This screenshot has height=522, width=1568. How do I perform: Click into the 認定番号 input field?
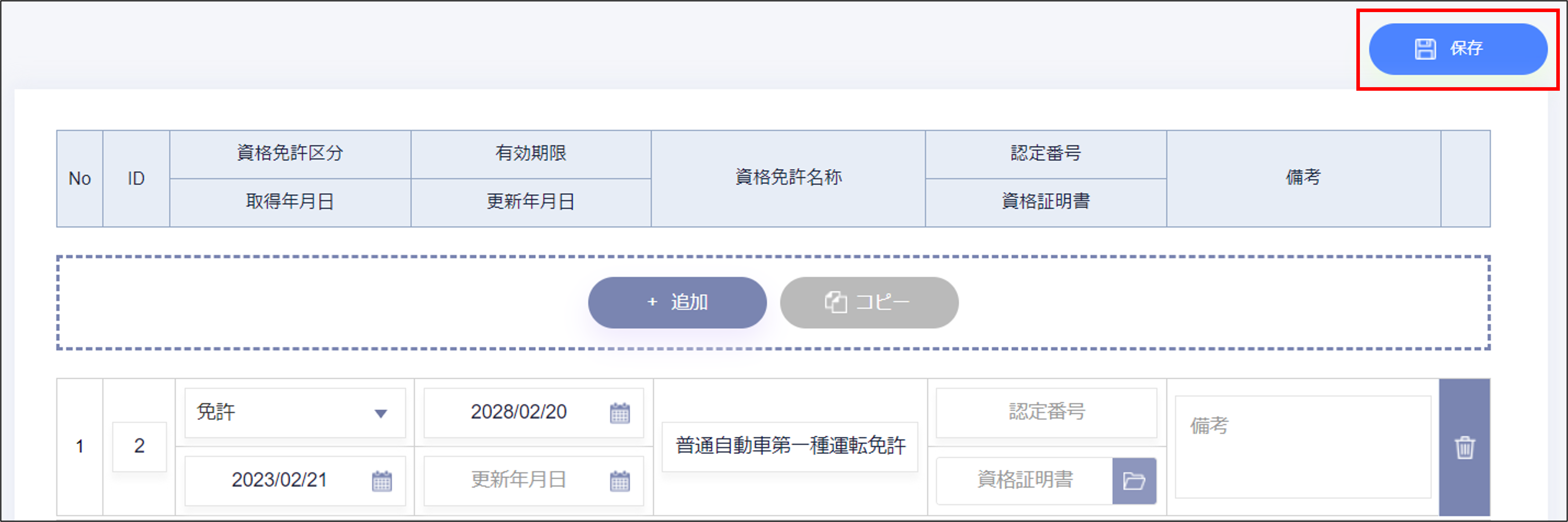(1046, 412)
